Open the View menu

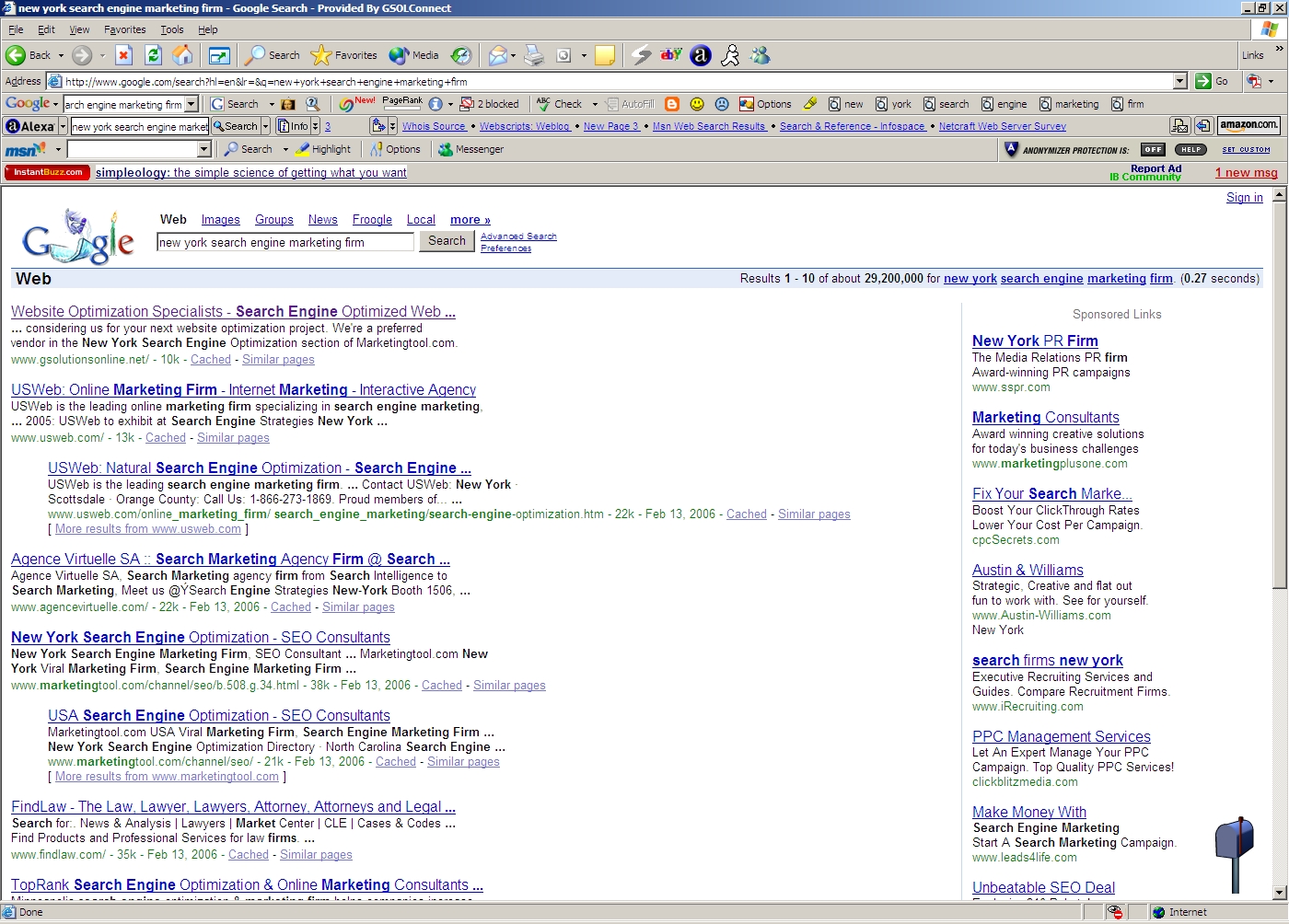pos(79,29)
